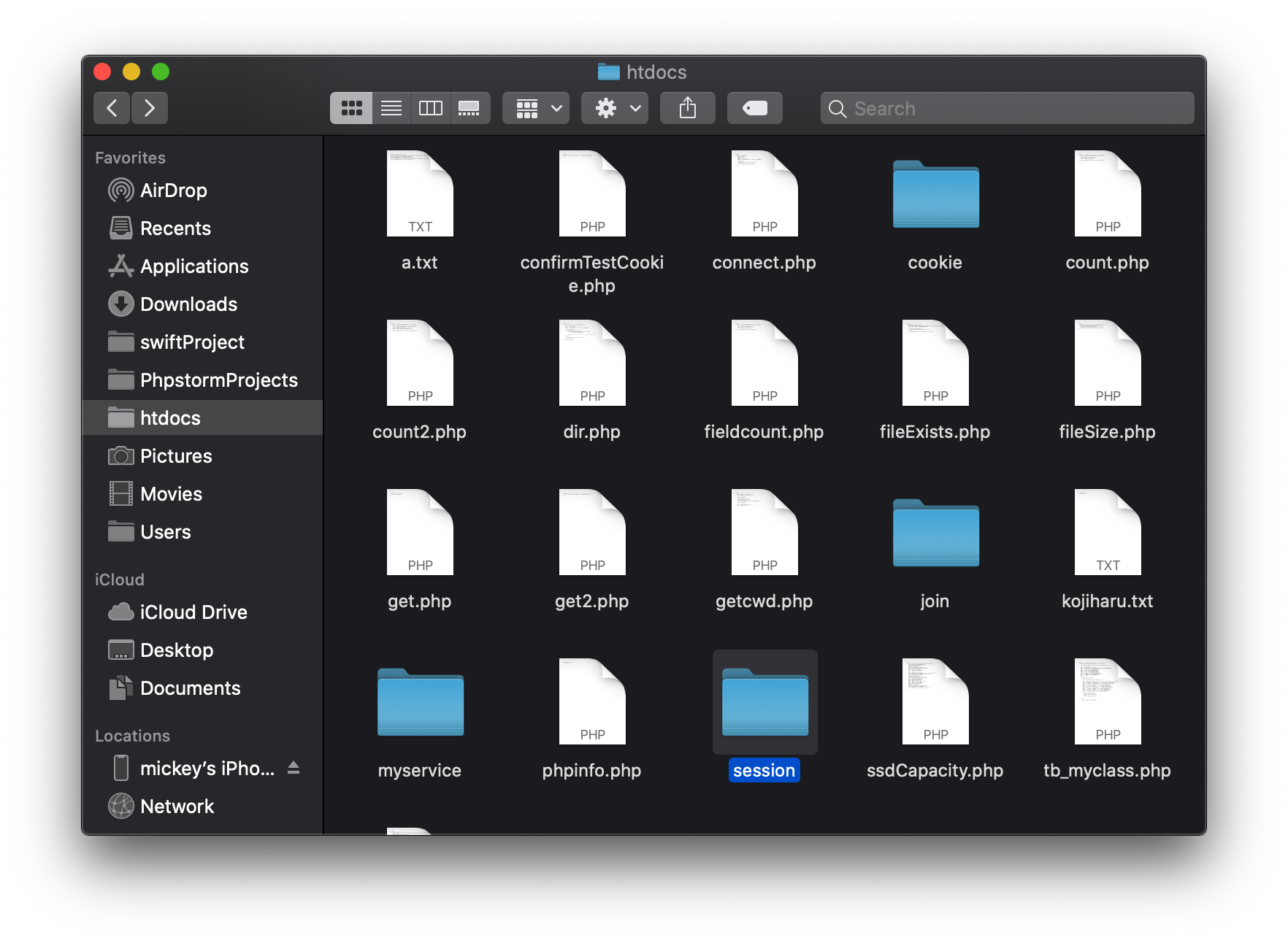
Task: Select the phpinfo.php file icon
Action: tap(592, 701)
